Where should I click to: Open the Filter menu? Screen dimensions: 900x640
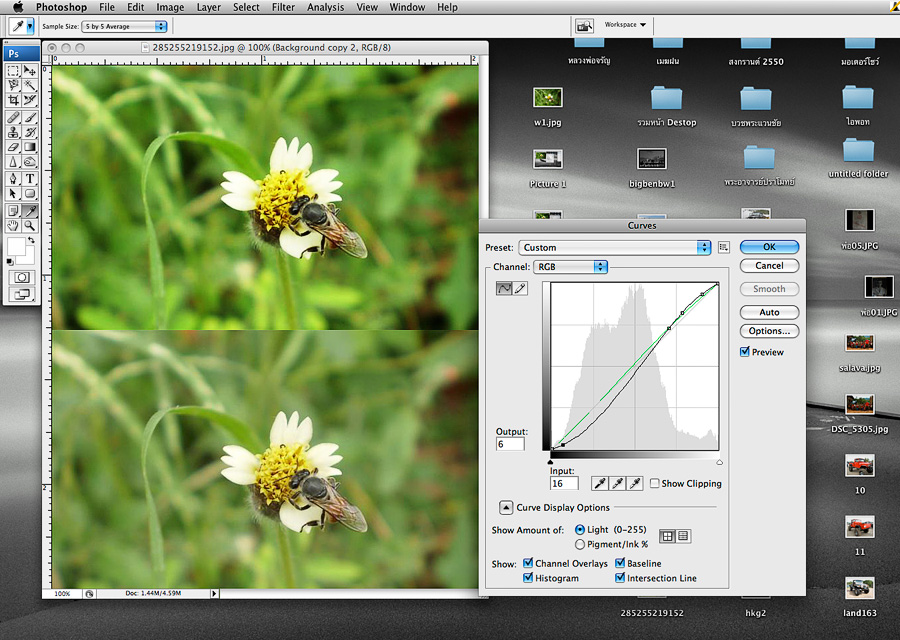click(283, 7)
